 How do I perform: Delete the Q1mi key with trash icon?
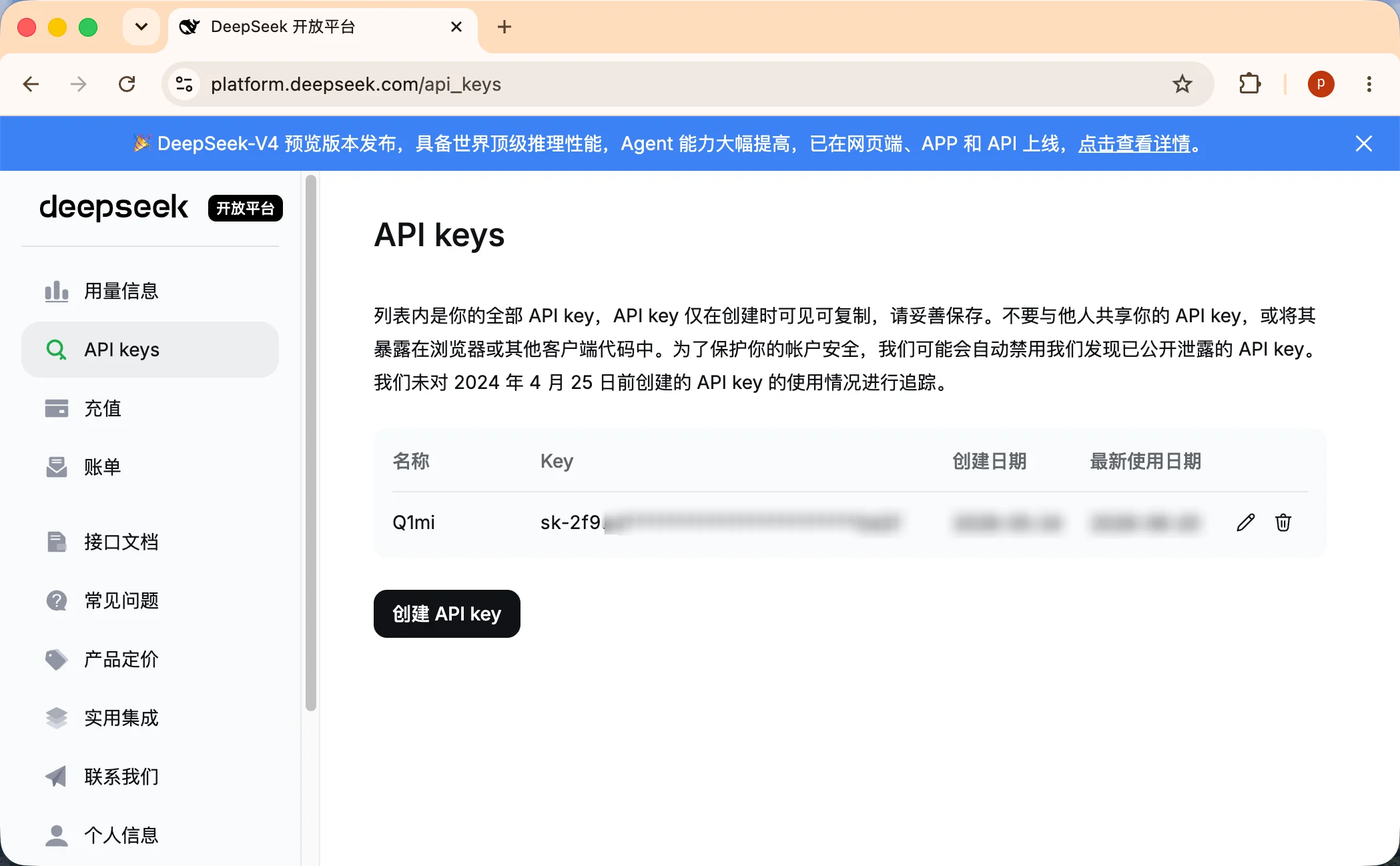[x=1283, y=522]
